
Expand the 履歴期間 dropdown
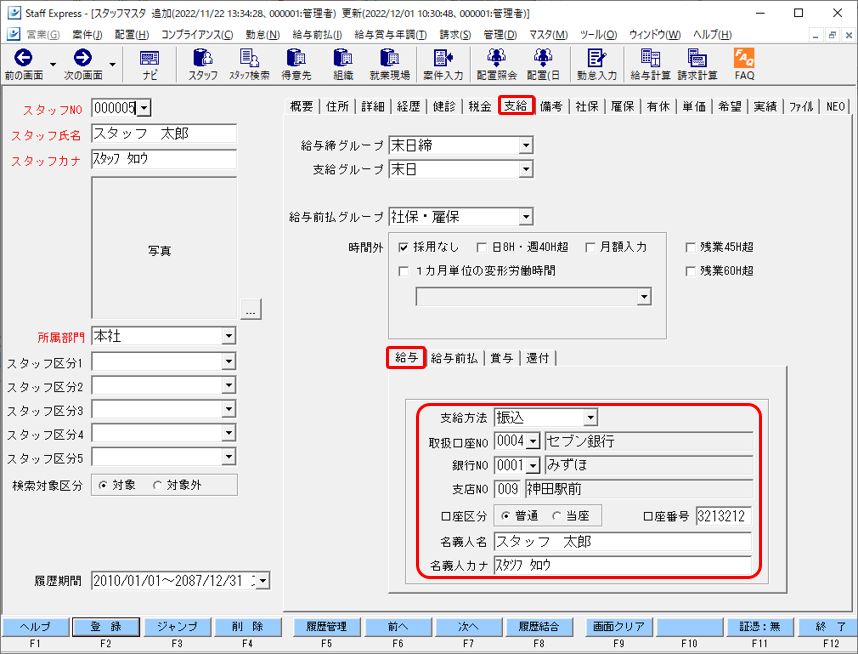[263, 581]
